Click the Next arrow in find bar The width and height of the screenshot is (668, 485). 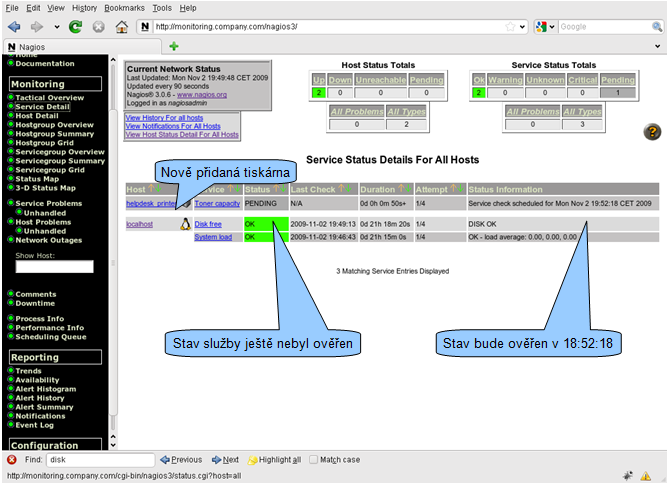[x=225, y=459]
